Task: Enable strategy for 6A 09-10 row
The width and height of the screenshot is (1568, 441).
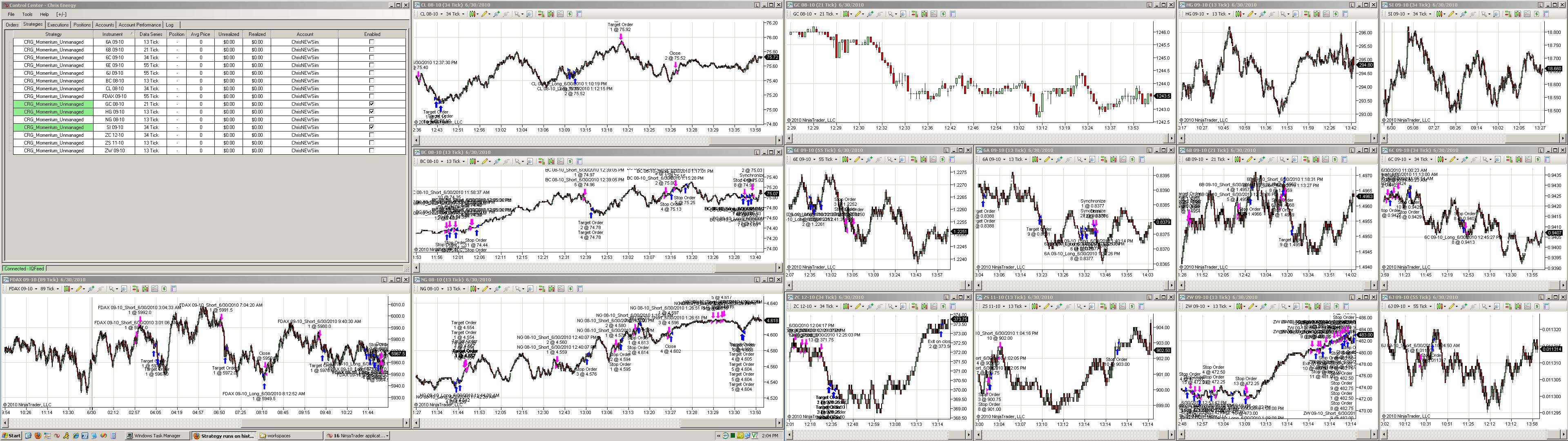Action: point(372,42)
